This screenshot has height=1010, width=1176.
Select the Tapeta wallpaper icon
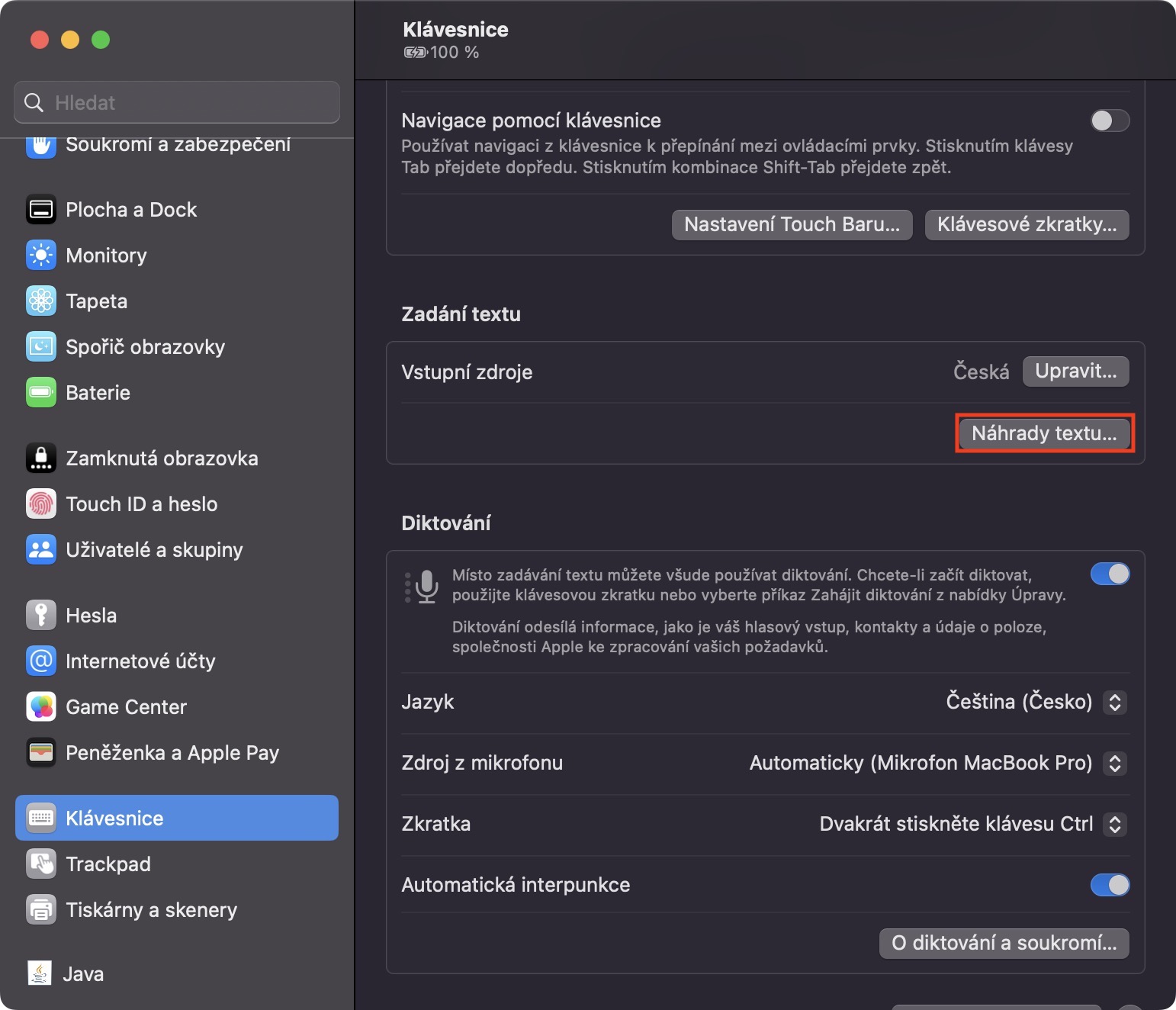coord(41,301)
